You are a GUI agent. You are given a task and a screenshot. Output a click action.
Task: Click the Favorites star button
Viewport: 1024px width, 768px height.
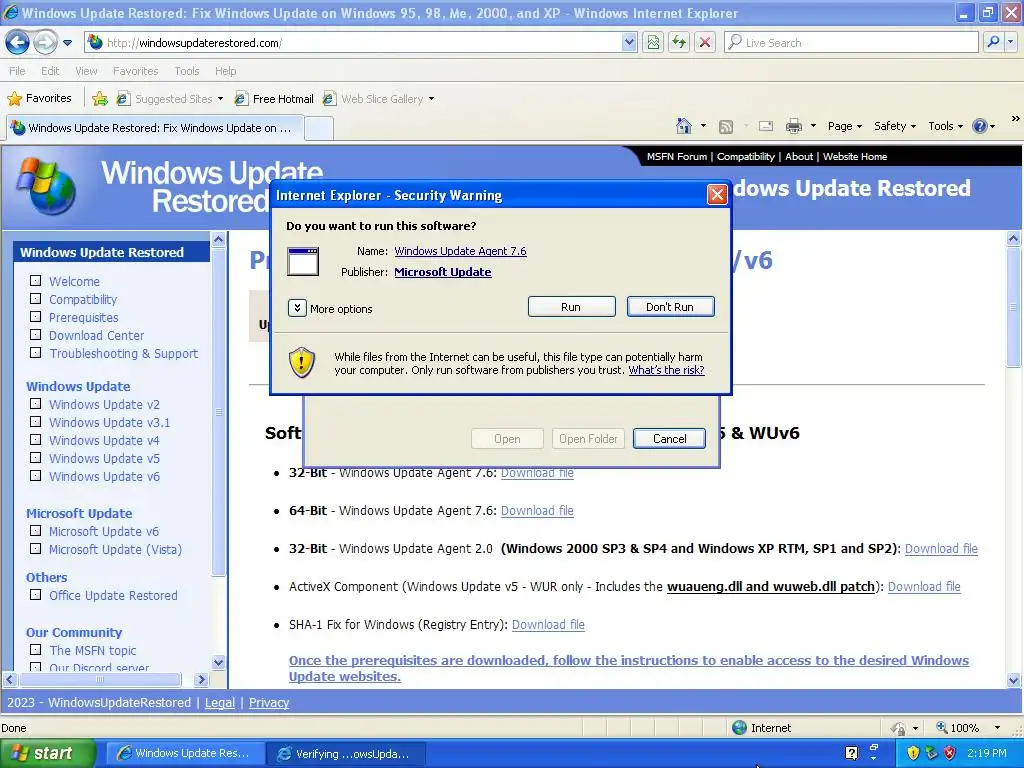[39, 99]
